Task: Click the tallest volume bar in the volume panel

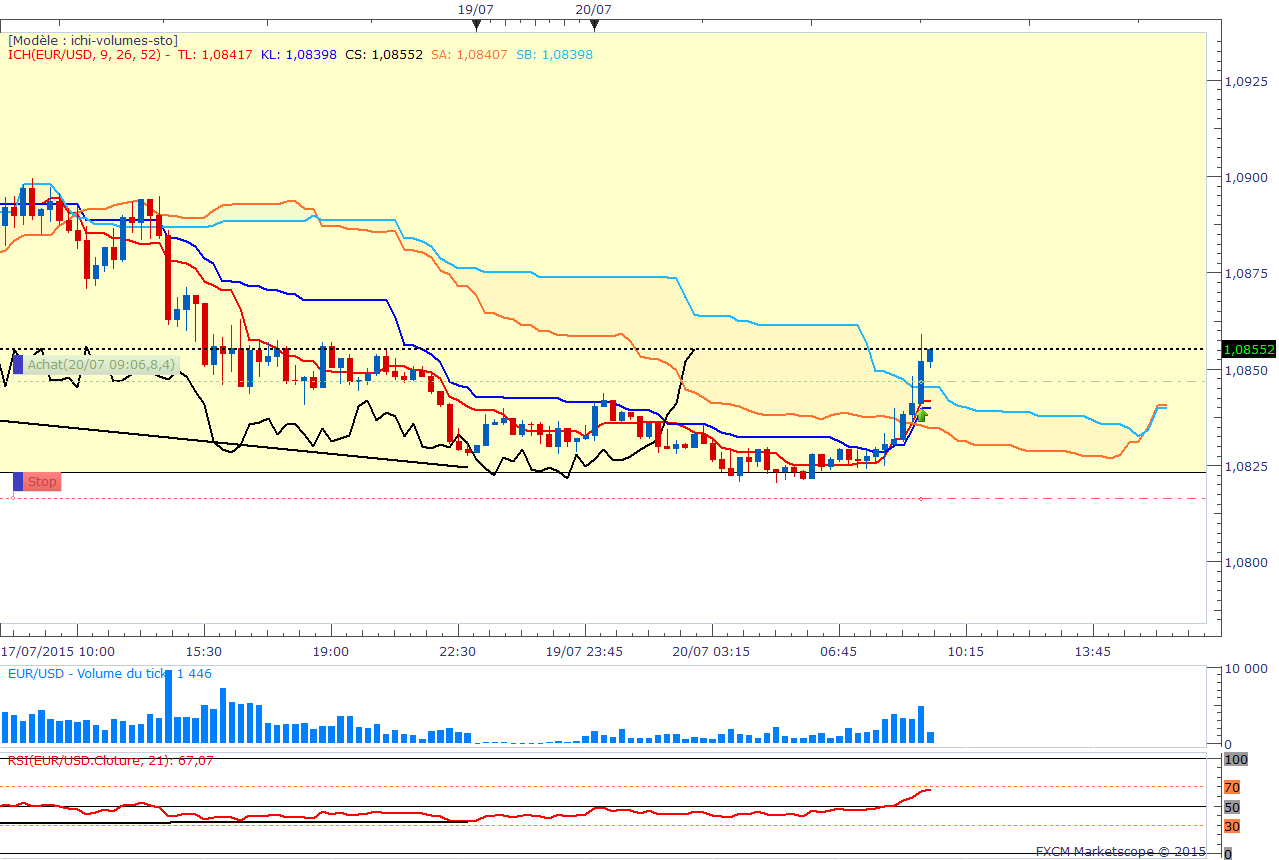Action: click(x=168, y=706)
